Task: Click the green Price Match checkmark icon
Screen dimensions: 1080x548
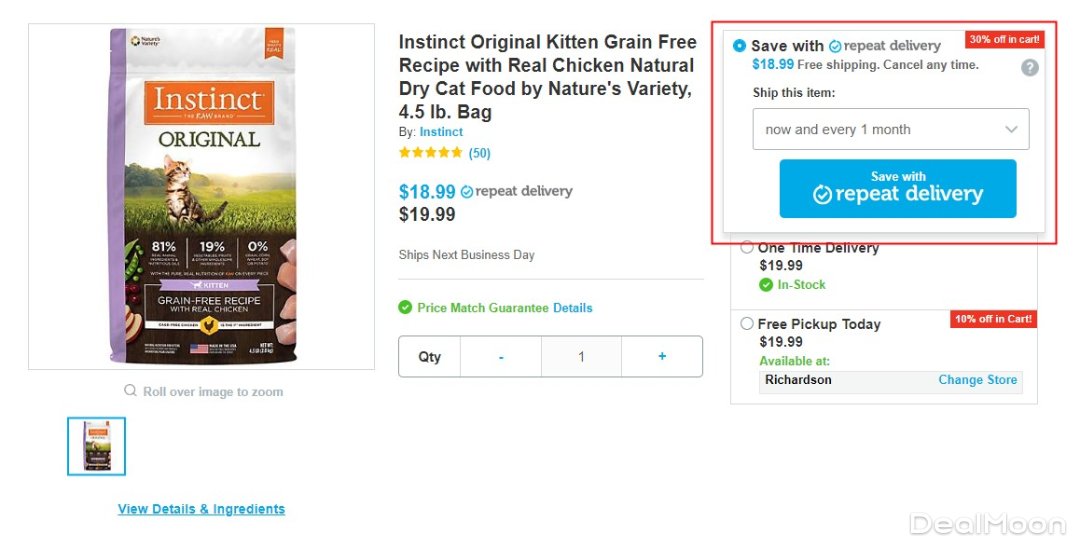Action: [405, 308]
